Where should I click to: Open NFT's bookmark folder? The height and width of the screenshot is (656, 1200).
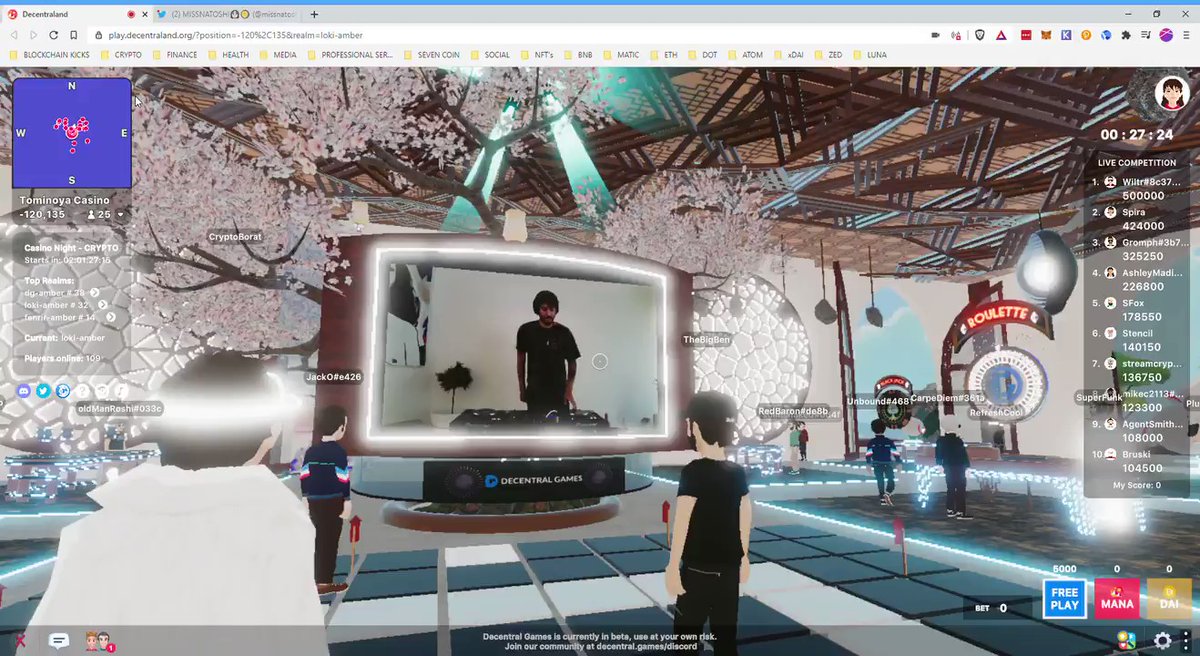pyautogui.click(x=535, y=55)
